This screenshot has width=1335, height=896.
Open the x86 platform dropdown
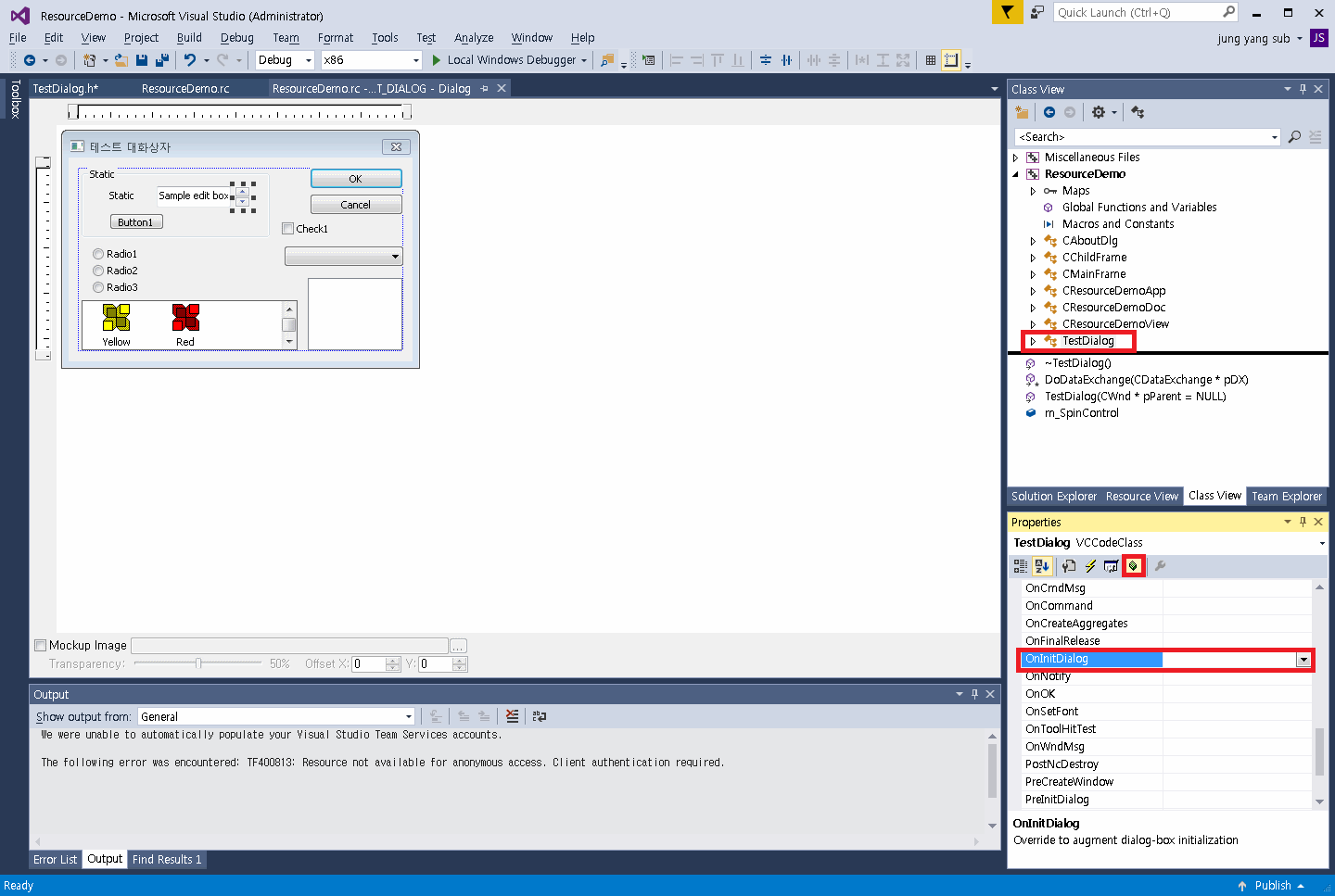click(x=414, y=60)
